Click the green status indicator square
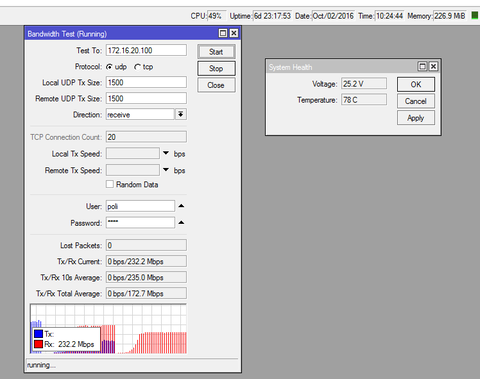 coord(475,15)
